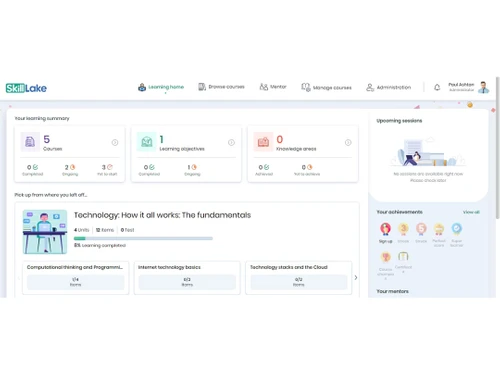Click the Courses card icon

tap(30, 142)
